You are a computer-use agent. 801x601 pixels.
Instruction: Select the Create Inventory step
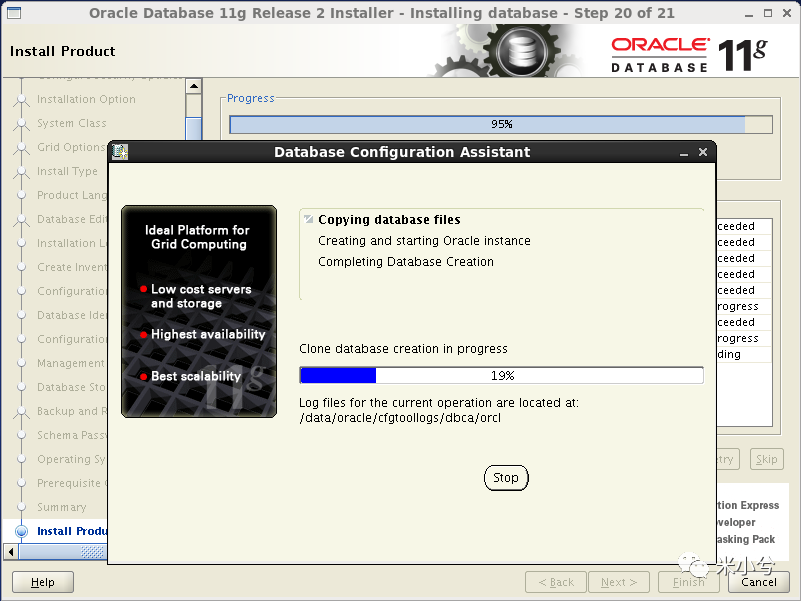coord(72,267)
